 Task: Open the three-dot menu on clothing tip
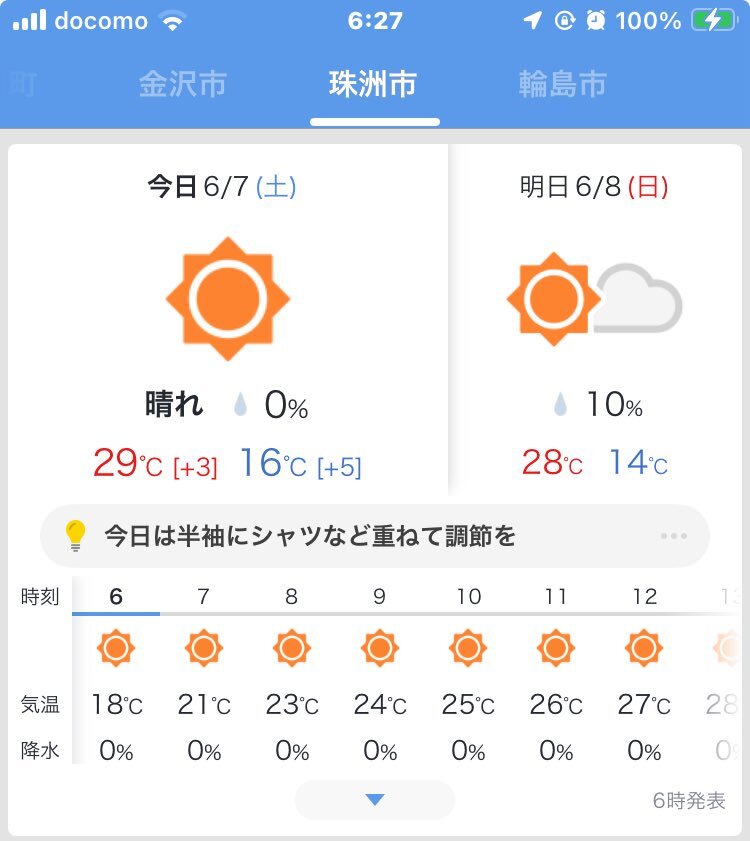674,536
